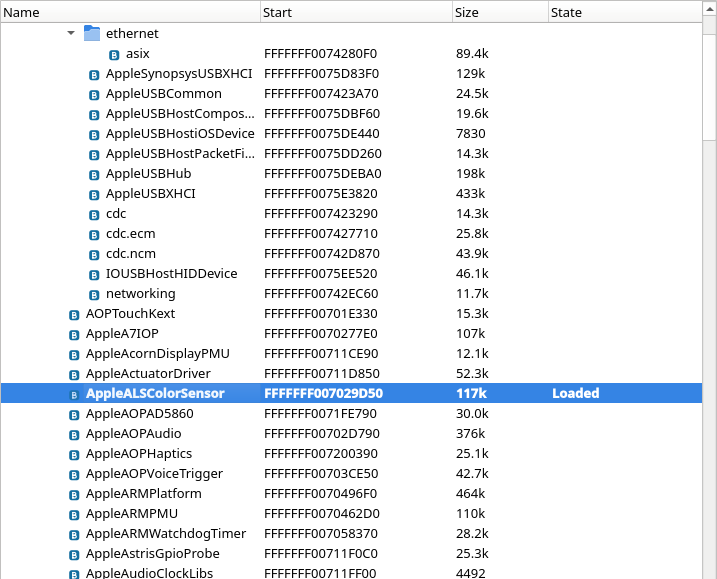Select the AppleUSBHub row name
The width and height of the screenshot is (717, 579).
click(x=149, y=173)
